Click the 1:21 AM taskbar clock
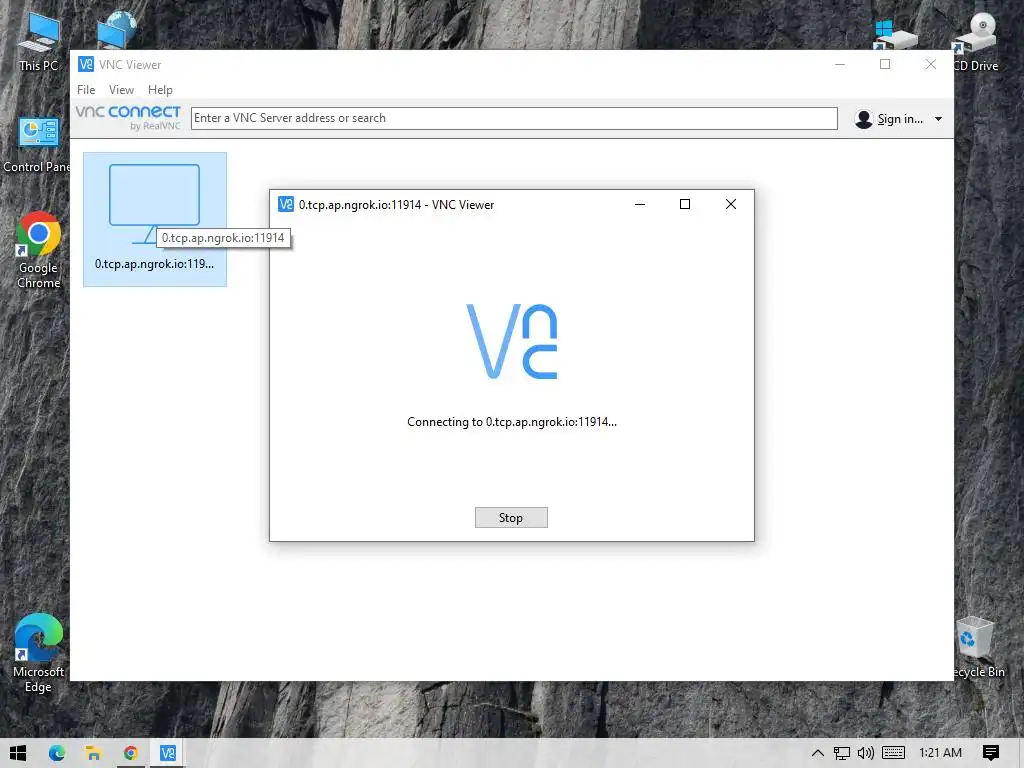The height and width of the screenshot is (768, 1024). [940, 753]
